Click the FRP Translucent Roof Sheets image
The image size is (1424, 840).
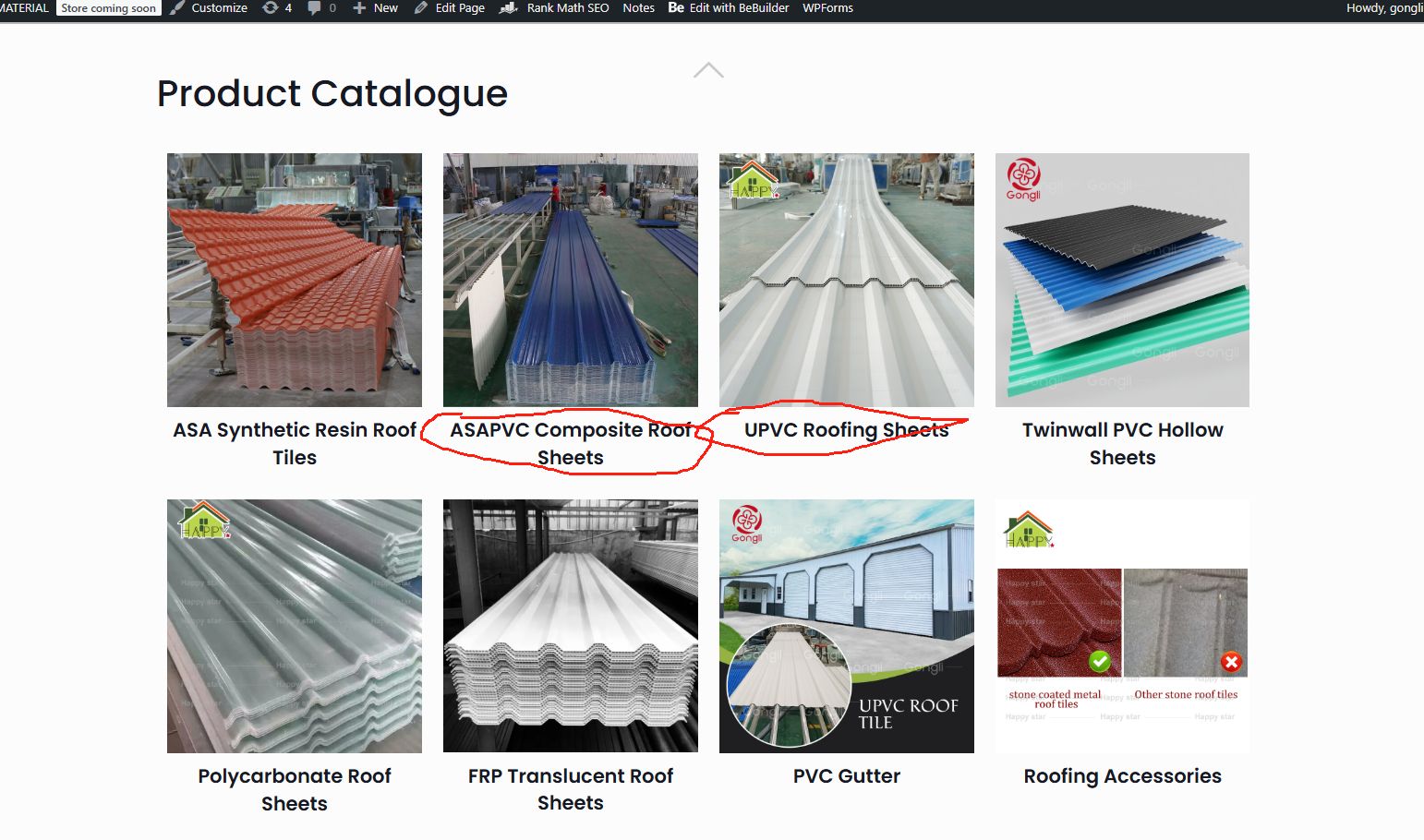pyautogui.click(x=570, y=626)
